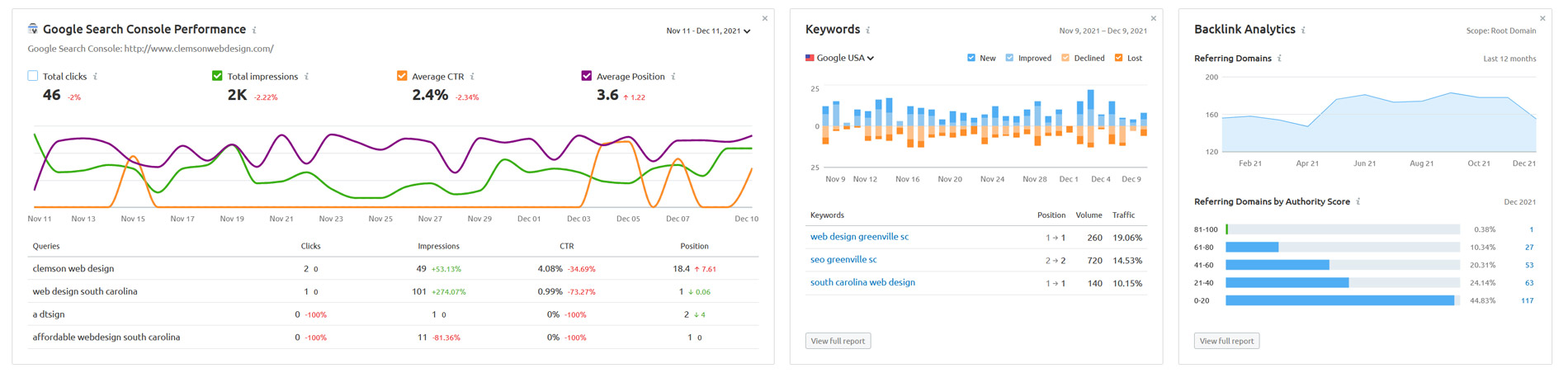Uncheck the Total impressions checkbox
The height and width of the screenshot is (373, 1568).
(217, 75)
